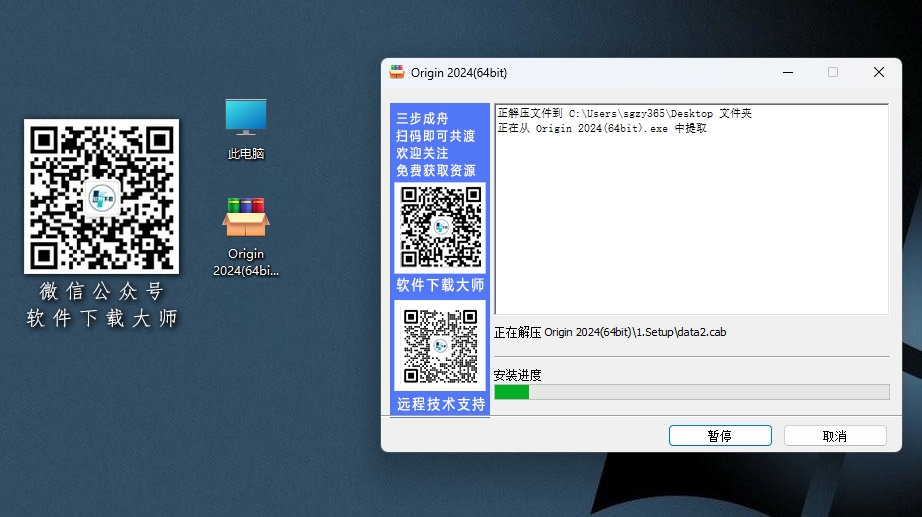Screen dimensions: 922x517
Task: Click inside the extraction log text area
Action: [x=690, y=230]
